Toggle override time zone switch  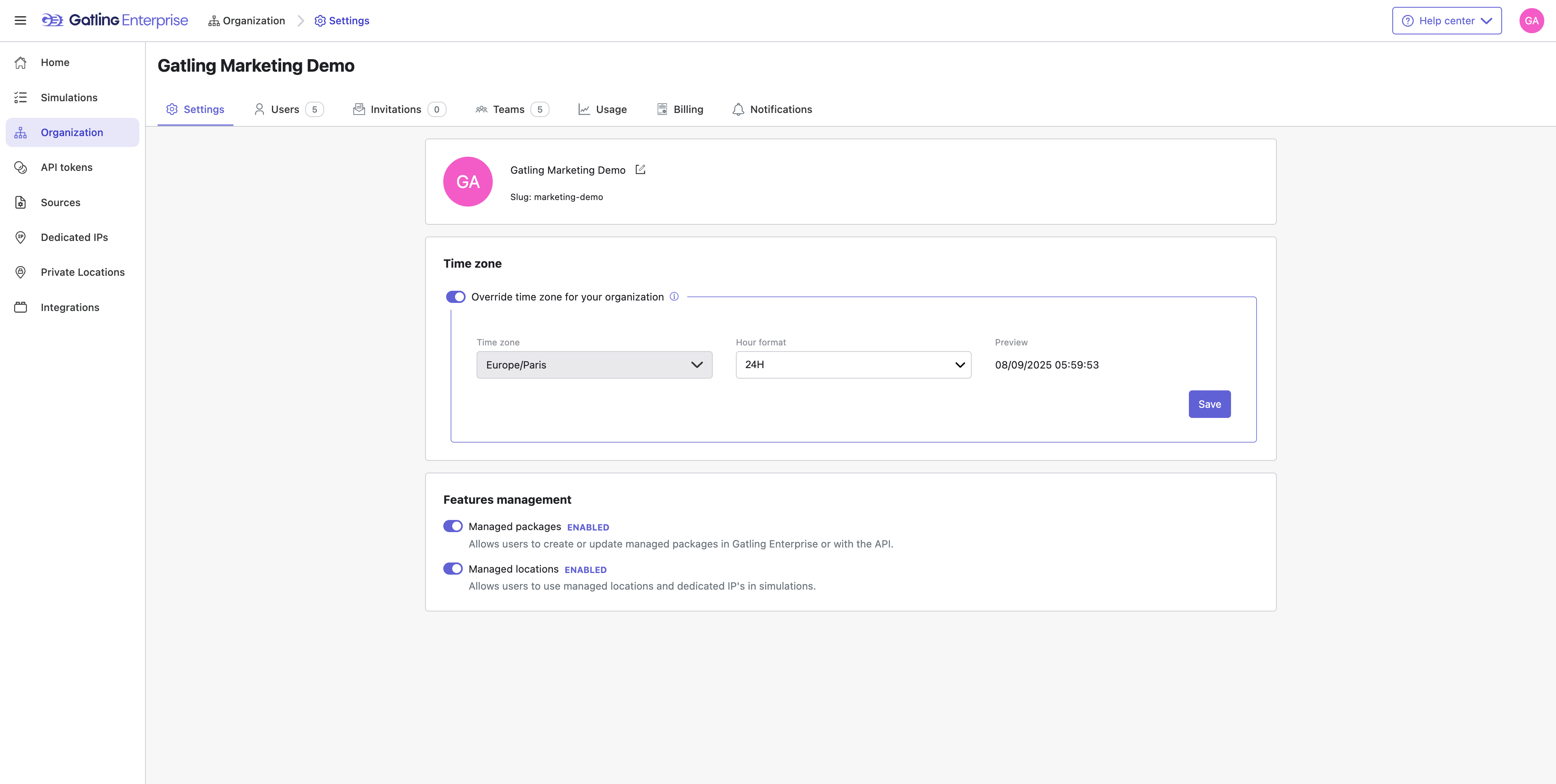[x=455, y=296]
